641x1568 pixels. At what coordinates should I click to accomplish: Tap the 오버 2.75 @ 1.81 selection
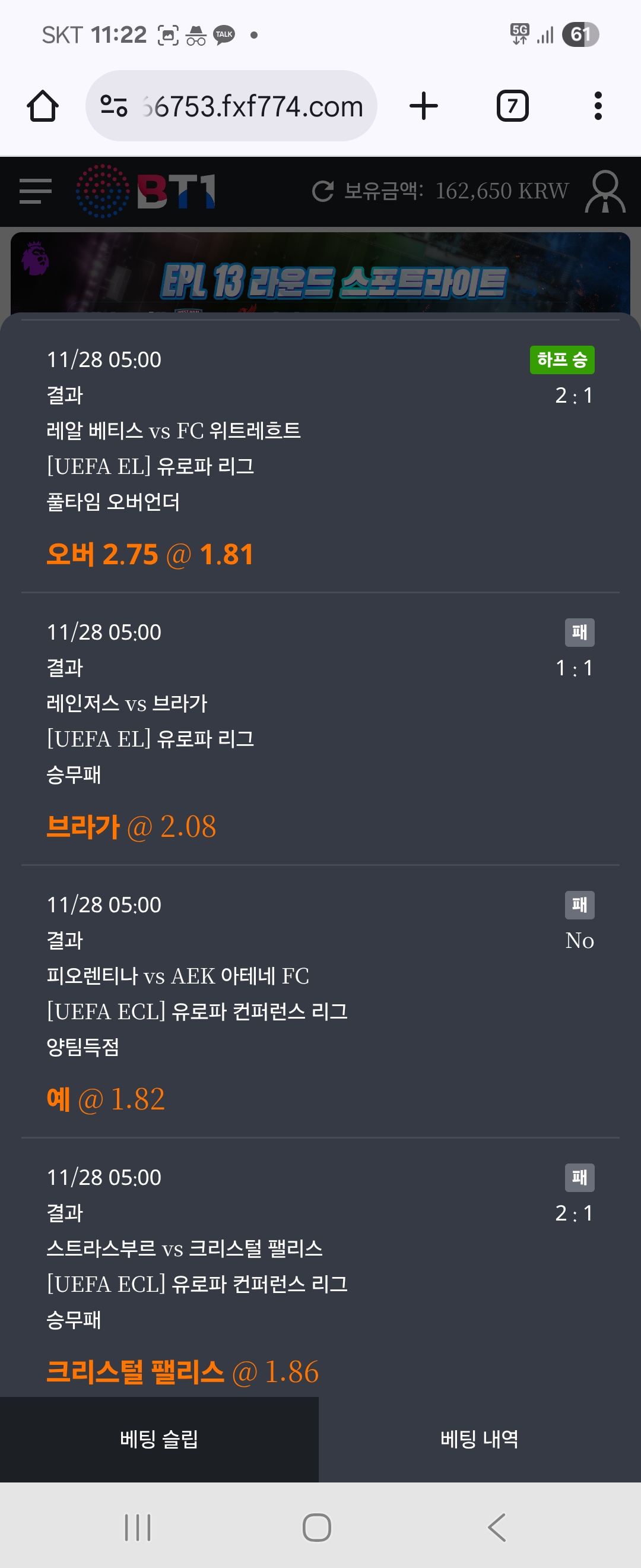tap(150, 555)
